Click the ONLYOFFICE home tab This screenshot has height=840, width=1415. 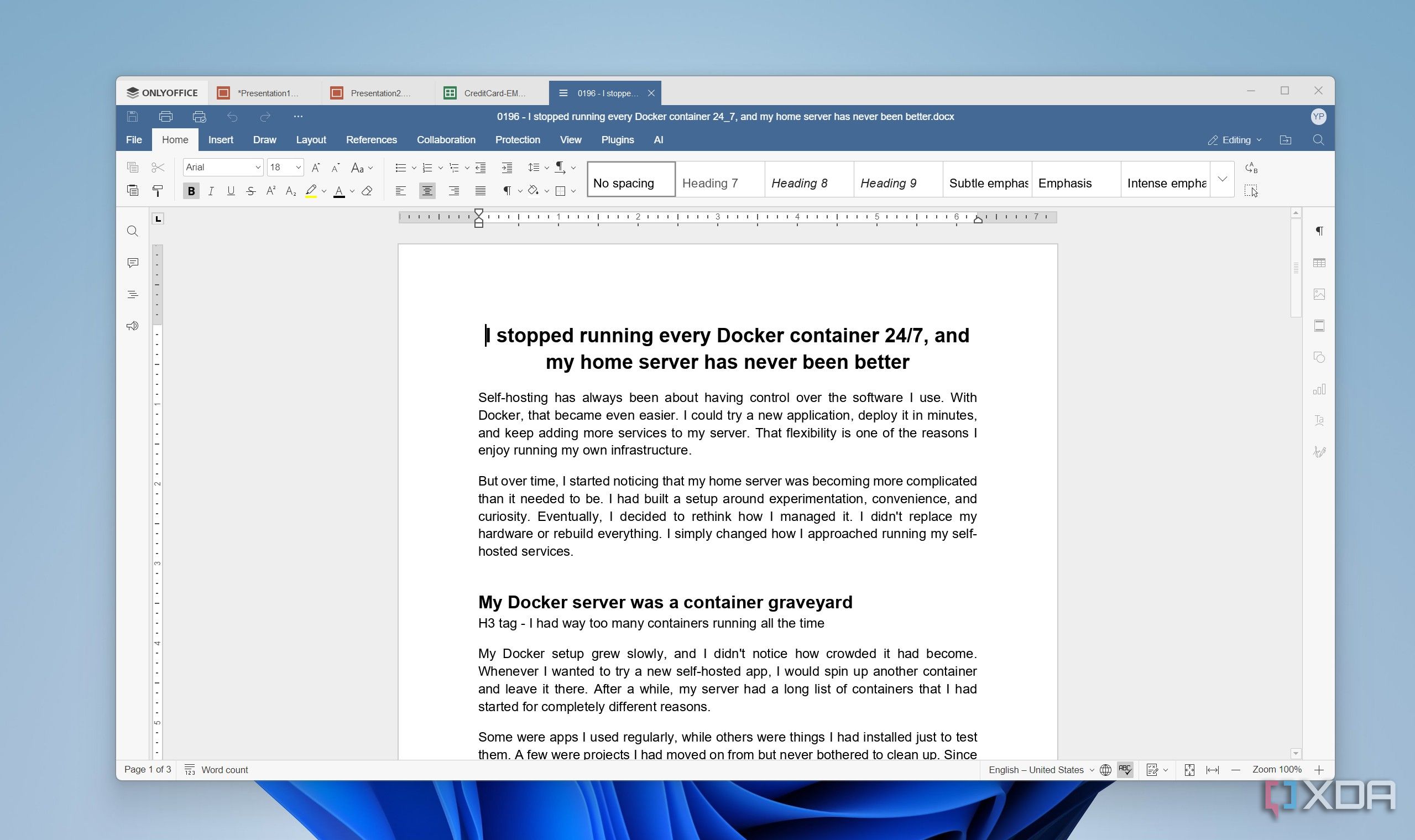162,93
